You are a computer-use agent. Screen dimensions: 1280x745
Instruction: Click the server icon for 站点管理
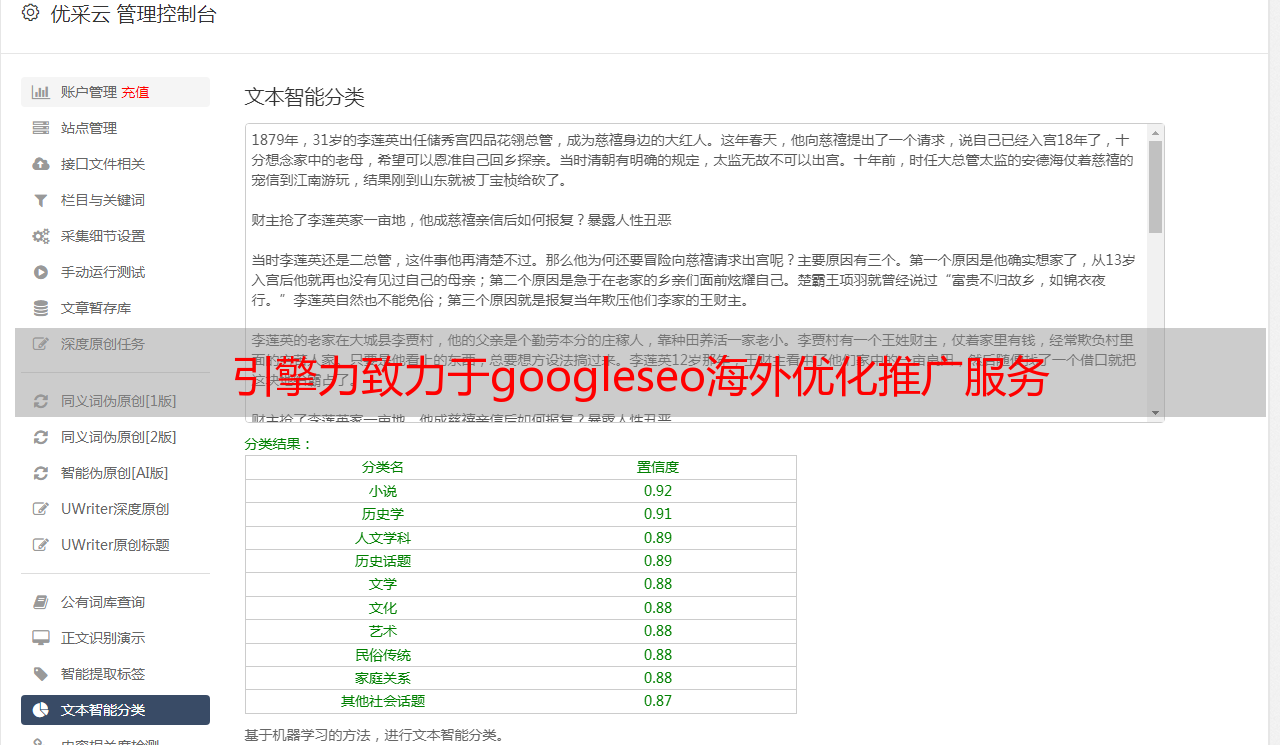41,128
